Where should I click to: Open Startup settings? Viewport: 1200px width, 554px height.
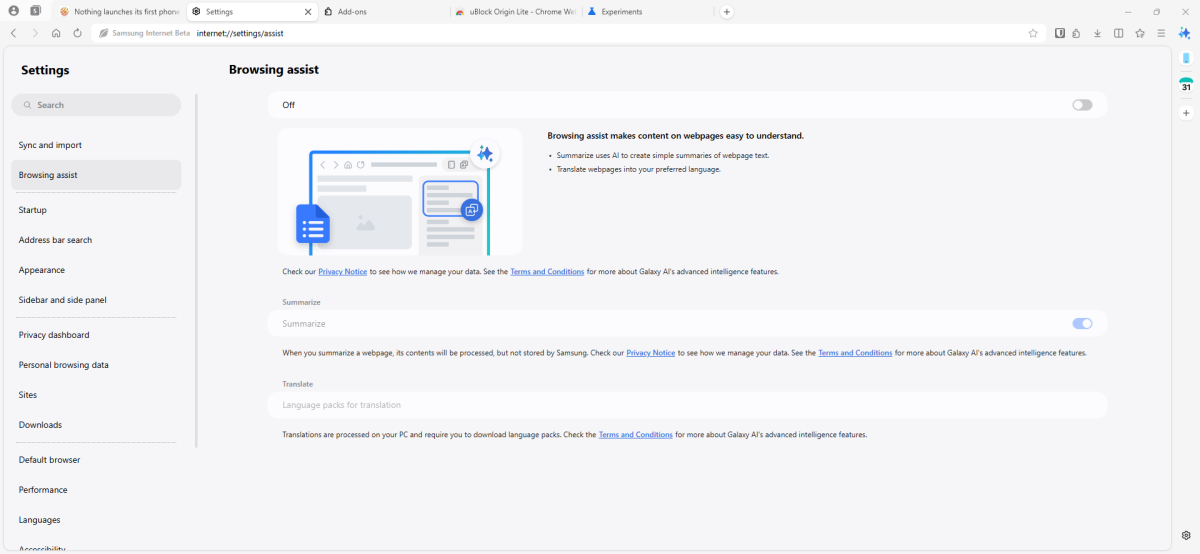click(x=96, y=210)
